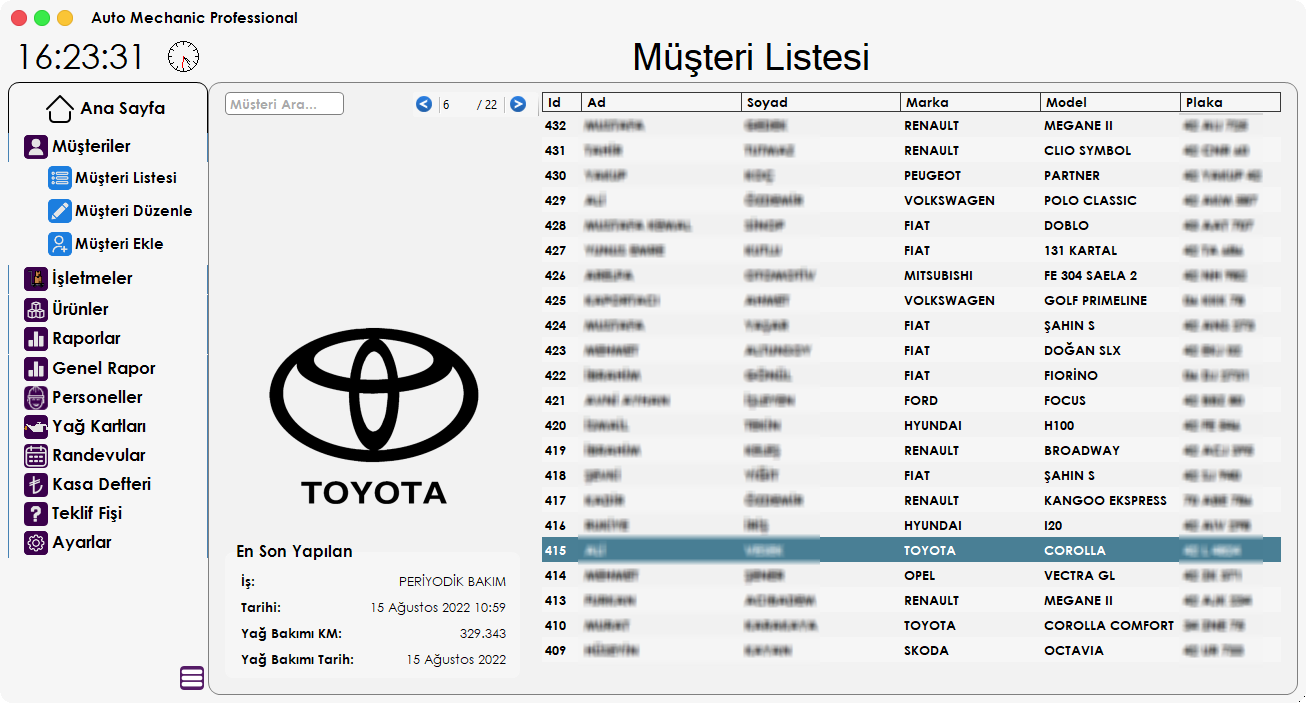
Task: Sort by the Model column header
Action: coord(1110,102)
